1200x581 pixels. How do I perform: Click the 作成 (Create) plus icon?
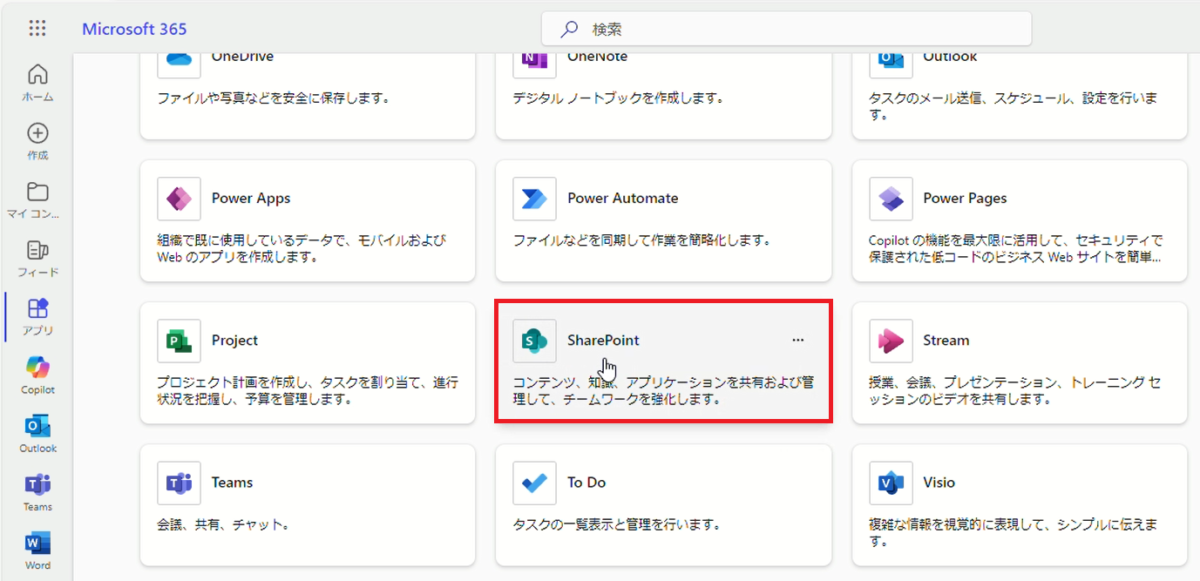(37, 133)
